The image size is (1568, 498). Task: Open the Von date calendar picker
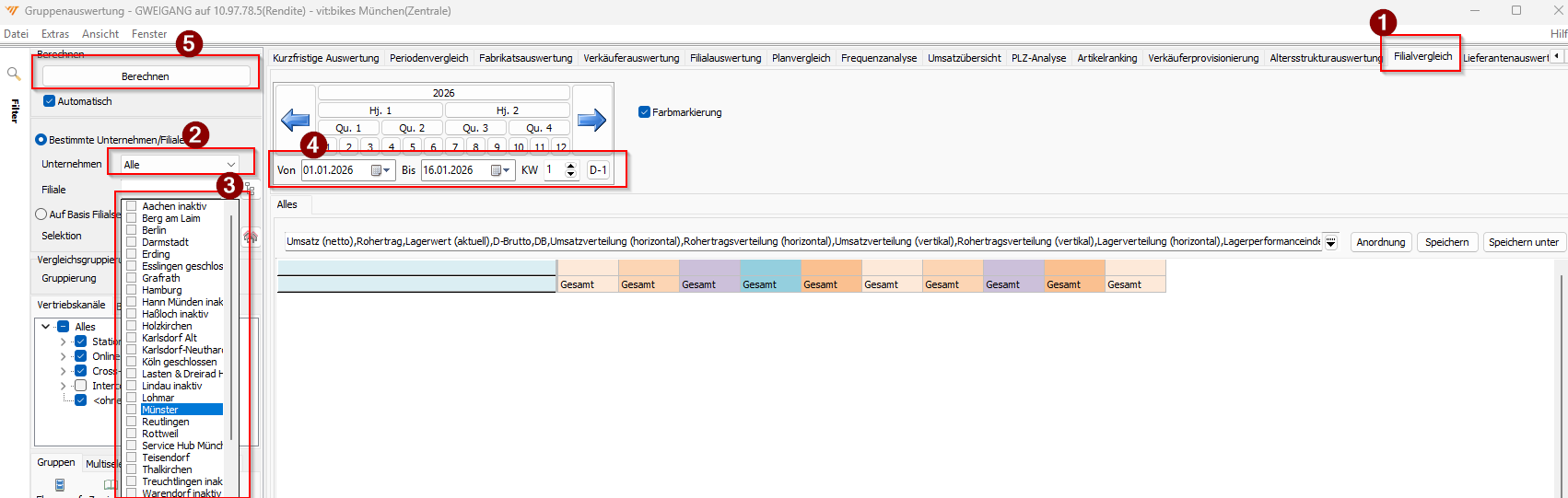coord(380,170)
